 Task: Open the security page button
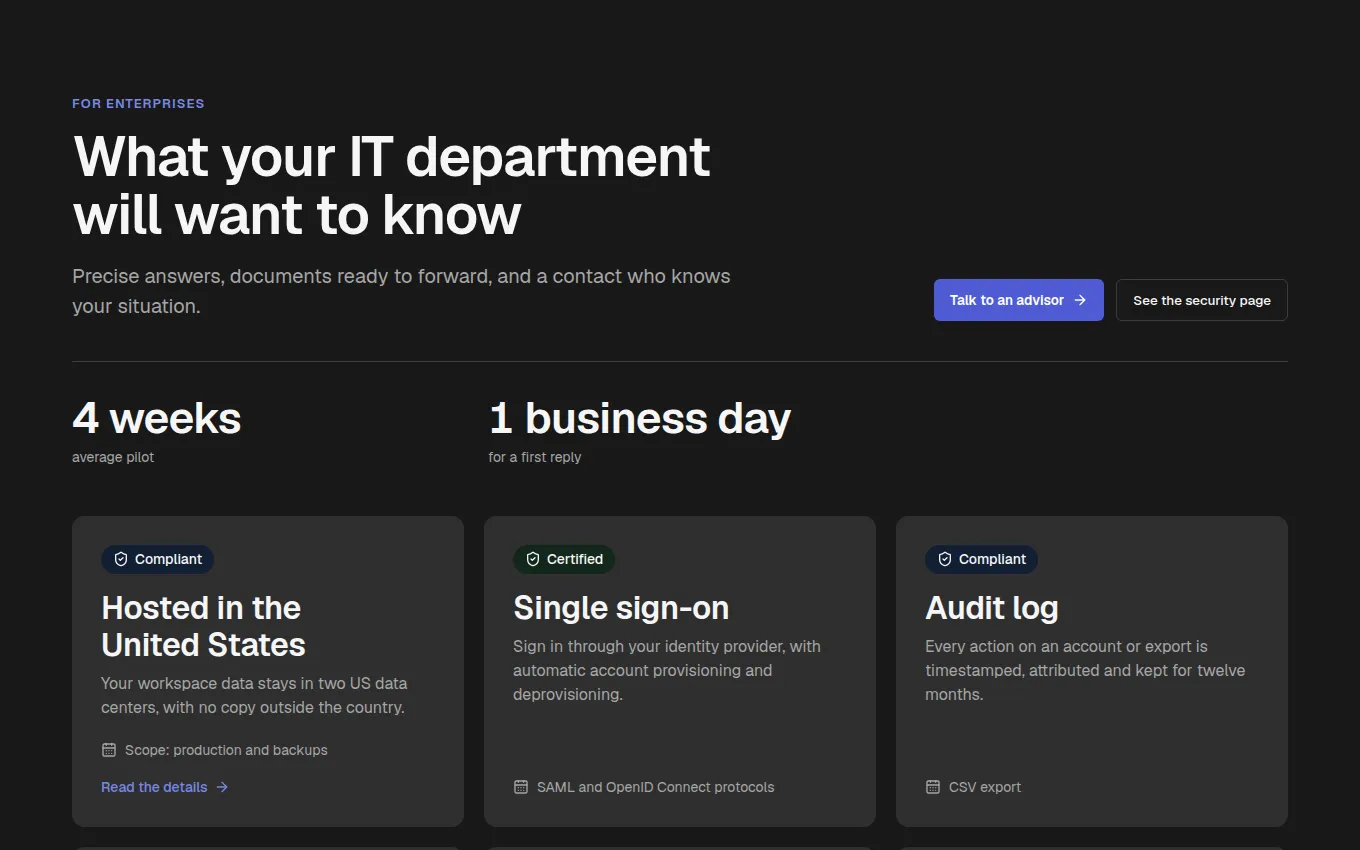(x=1202, y=300)
